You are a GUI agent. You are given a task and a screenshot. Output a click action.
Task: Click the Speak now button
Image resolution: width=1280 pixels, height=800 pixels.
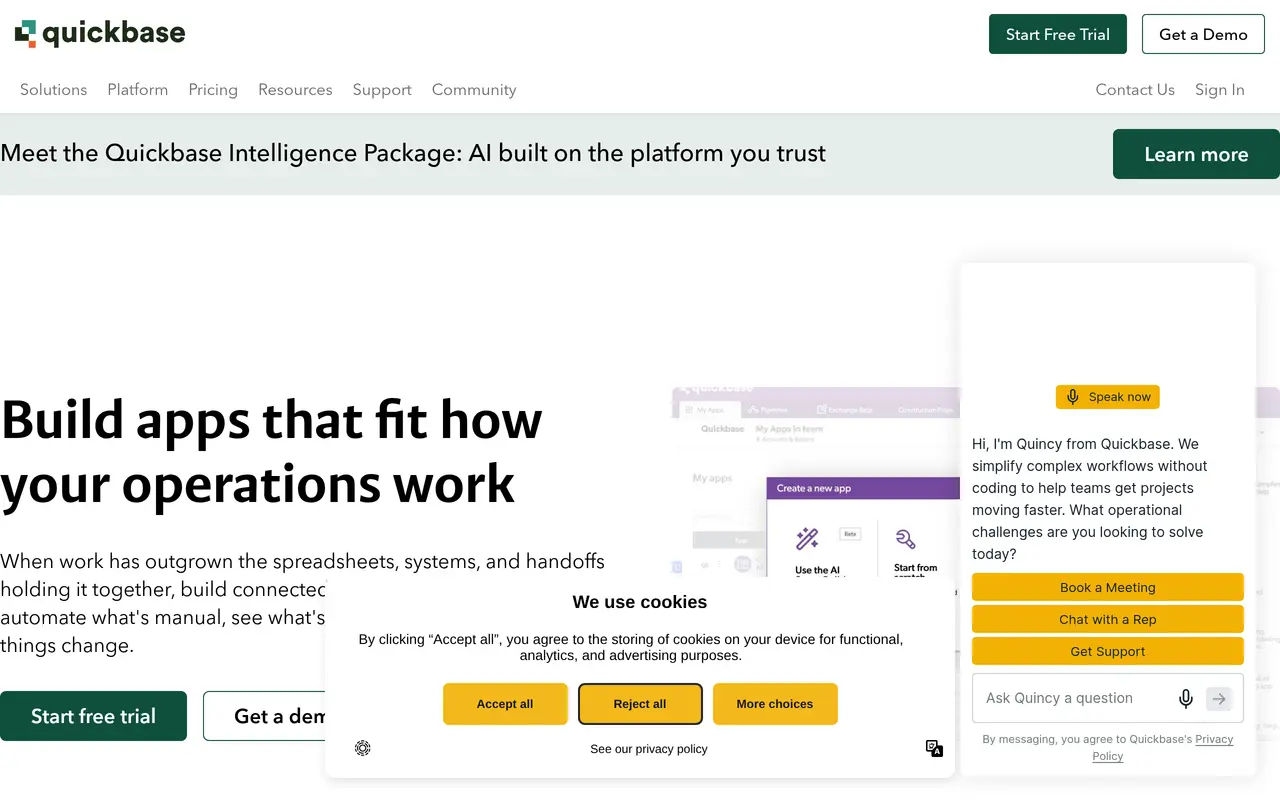(1108, 397)
